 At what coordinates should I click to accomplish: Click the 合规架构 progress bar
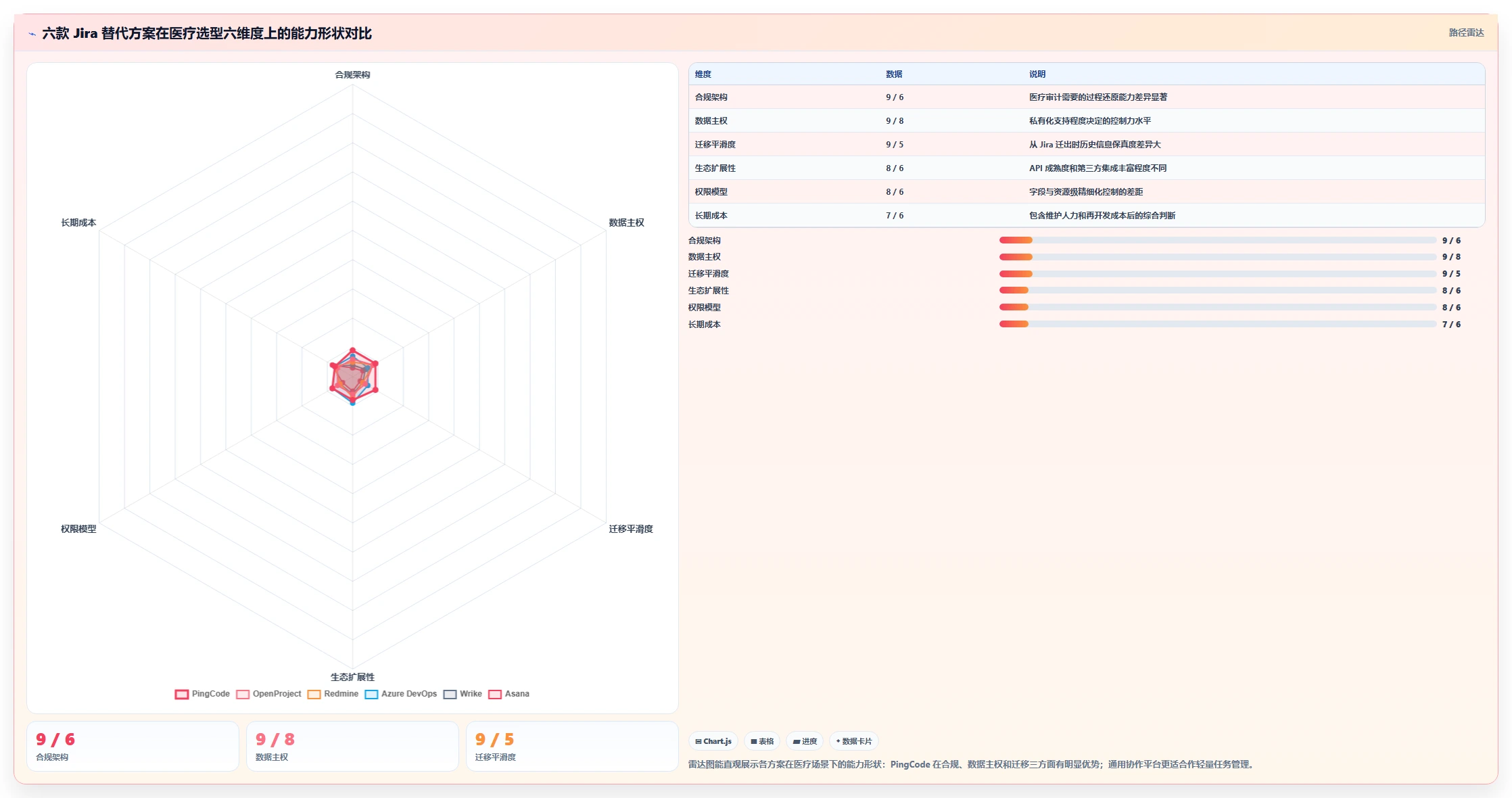tap(1218, 240)
